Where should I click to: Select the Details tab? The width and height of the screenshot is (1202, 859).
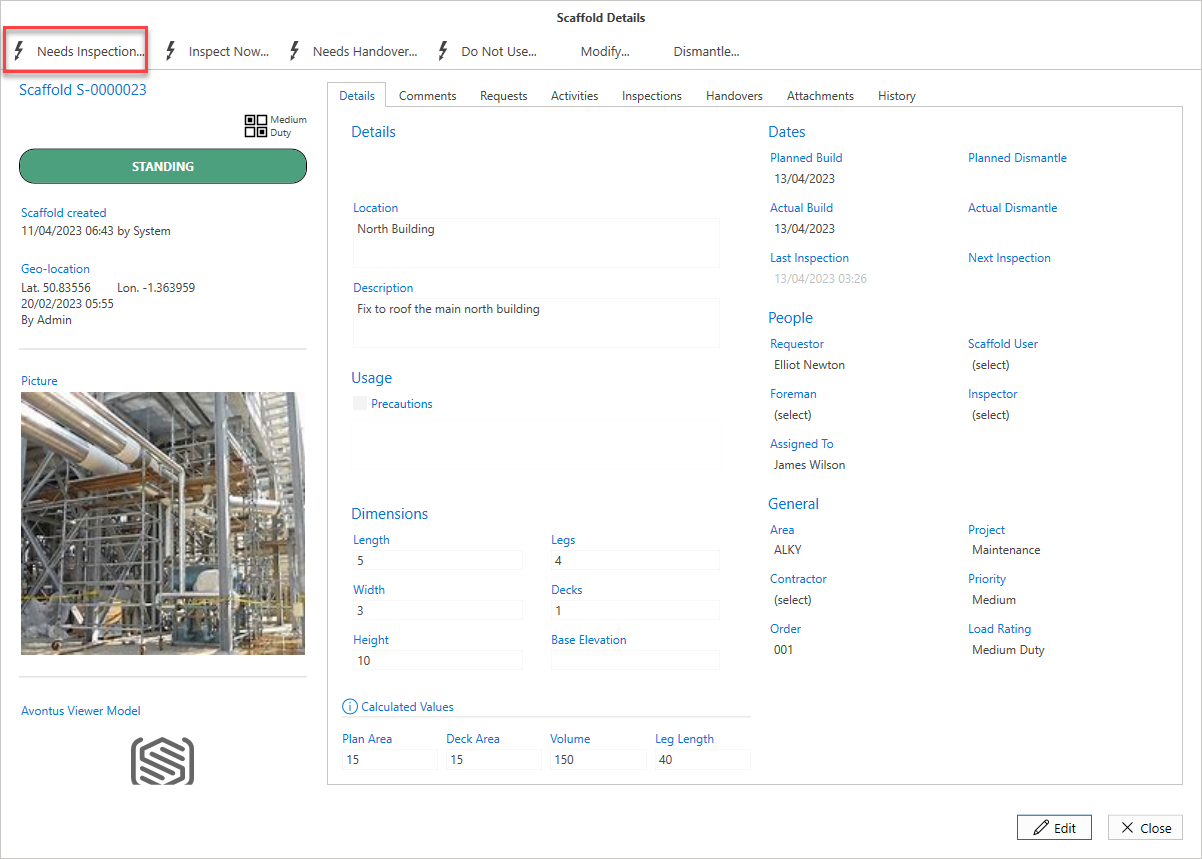coord(357,96)
